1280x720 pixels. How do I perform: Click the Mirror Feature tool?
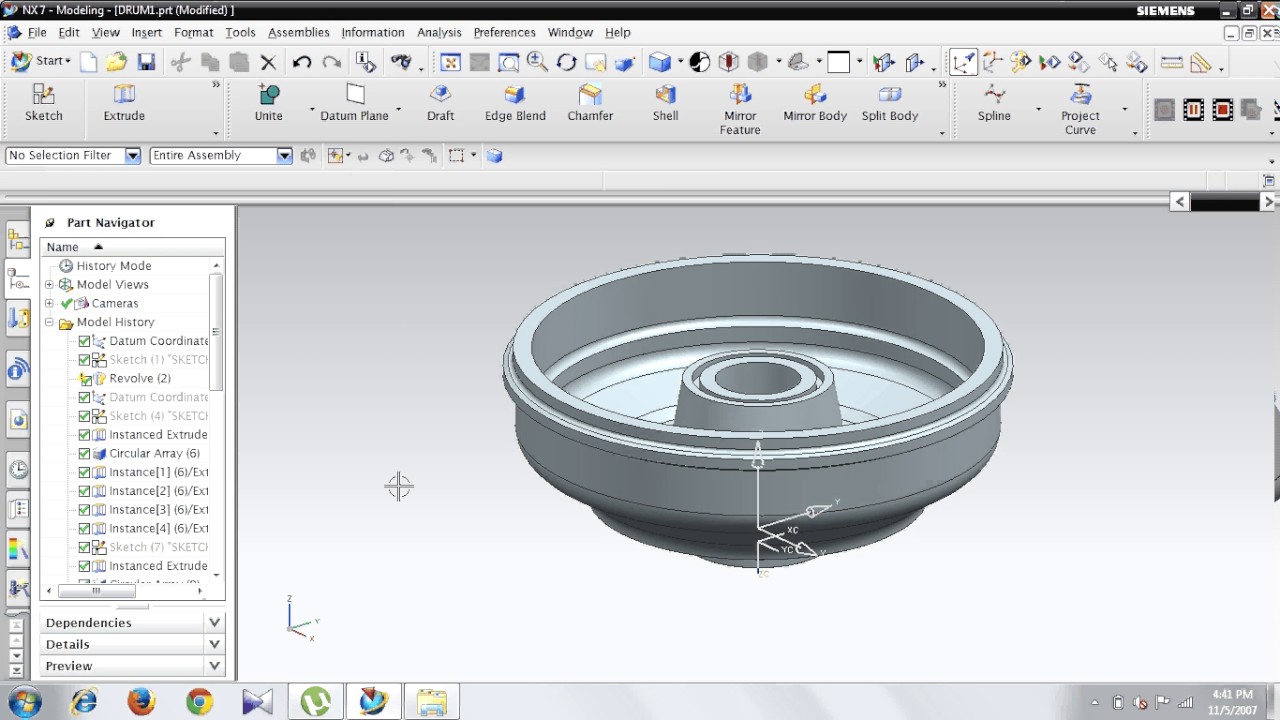coord(740,110)
